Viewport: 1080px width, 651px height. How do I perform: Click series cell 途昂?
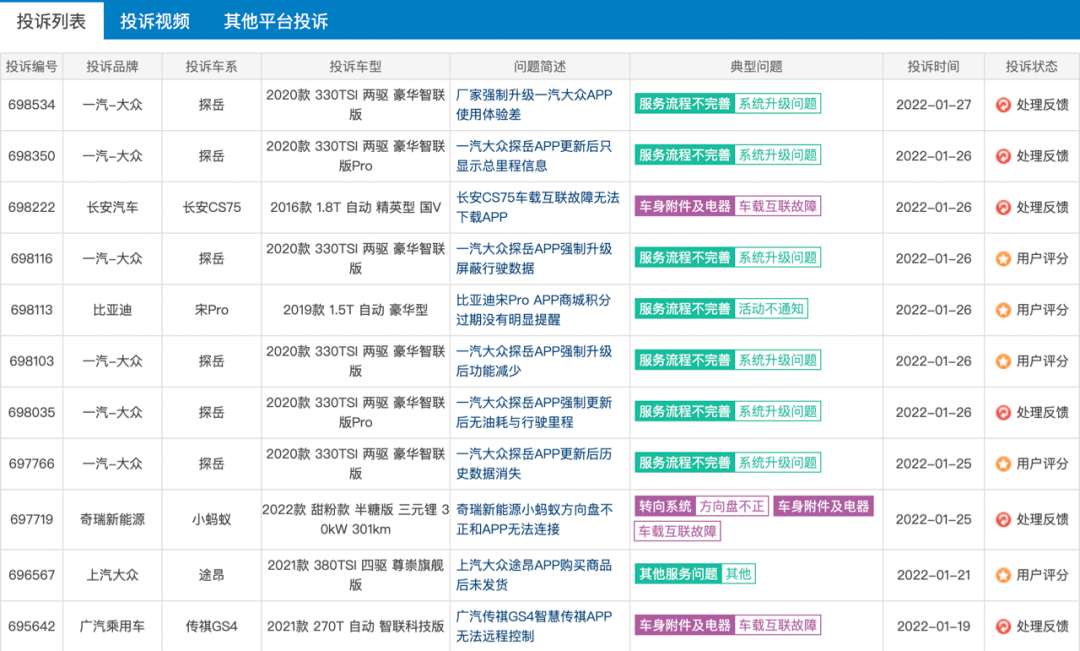click(x=211, y=575)
